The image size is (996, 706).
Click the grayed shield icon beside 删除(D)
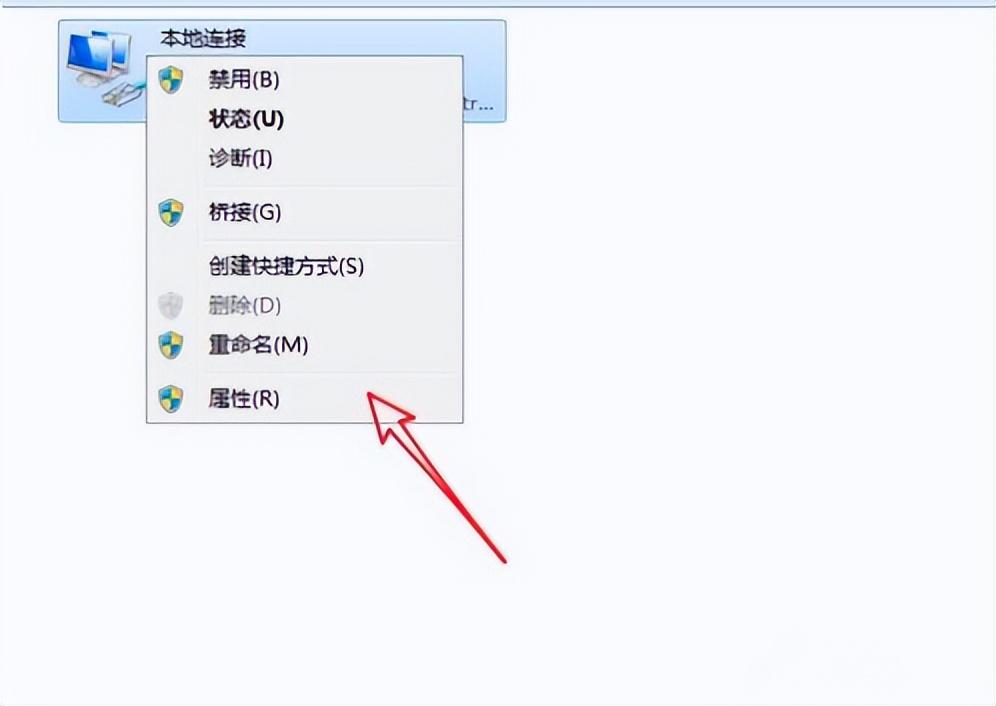171,306
